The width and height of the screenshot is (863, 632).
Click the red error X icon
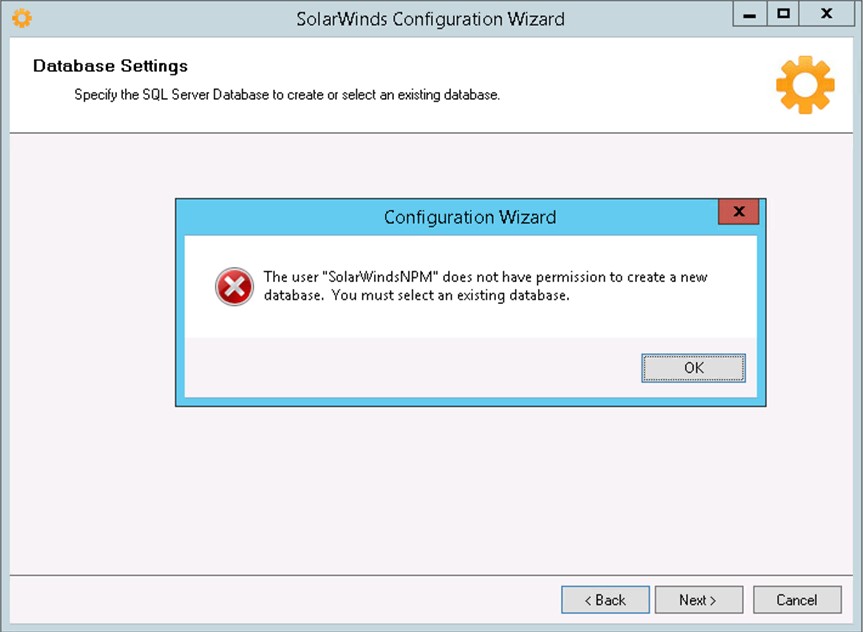tap(234, 287)
